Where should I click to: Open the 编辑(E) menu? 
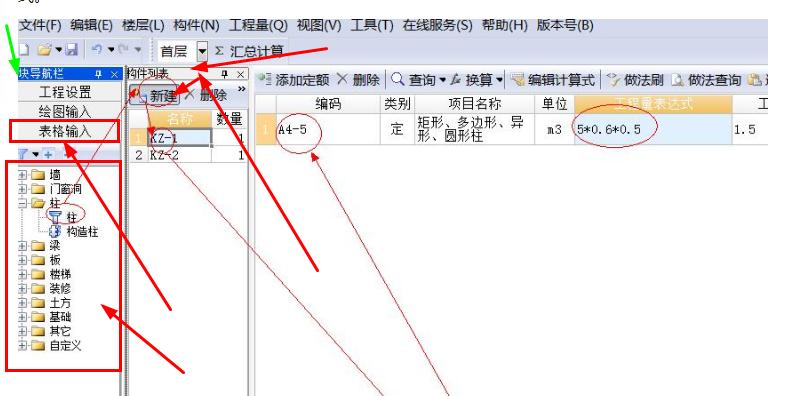91,25
